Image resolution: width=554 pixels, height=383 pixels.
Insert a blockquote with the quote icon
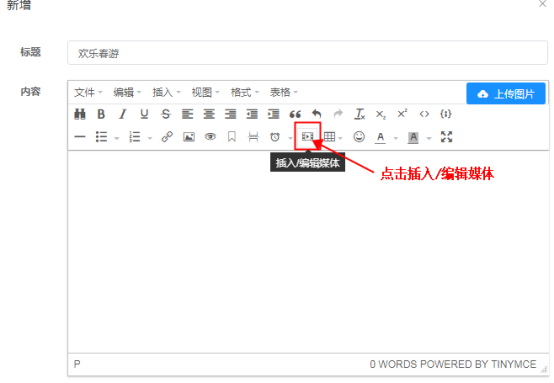[295, 114]
